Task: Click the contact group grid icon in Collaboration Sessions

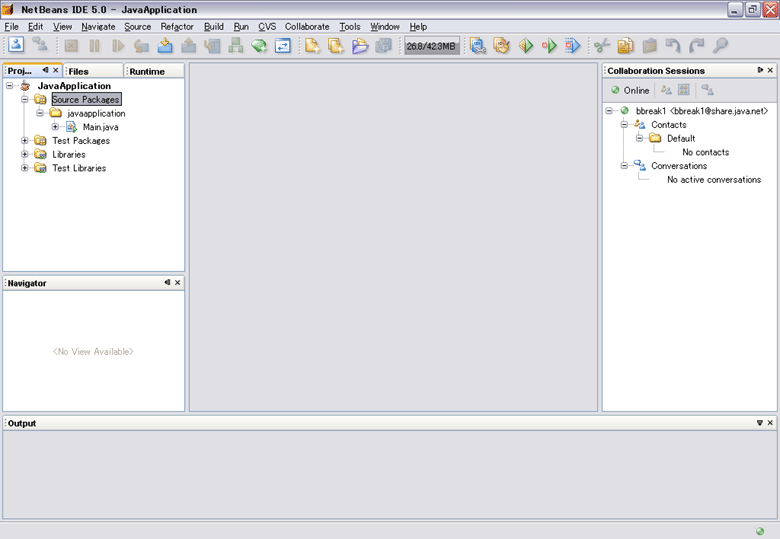Action: click(684, 90)
